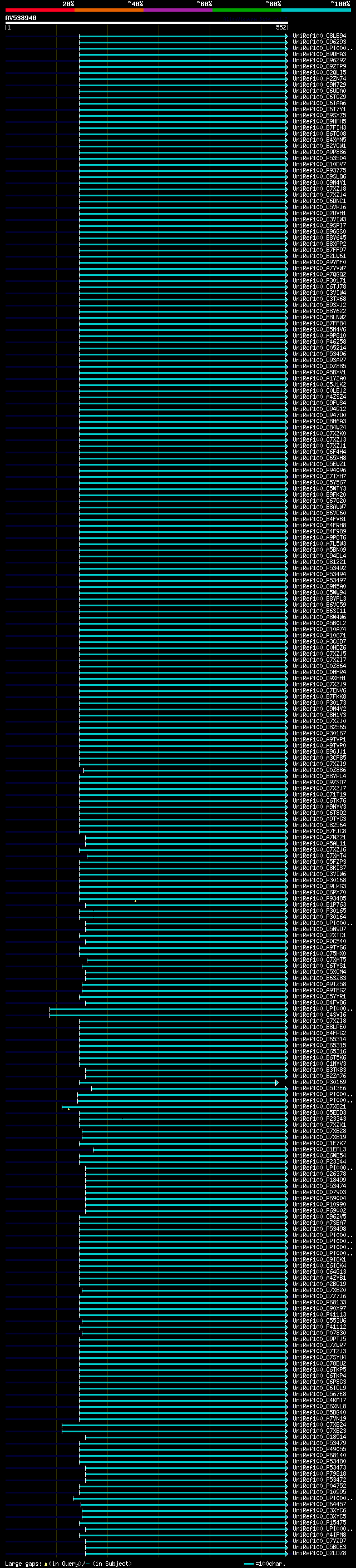Open hit UniRef100_Q8LB94
The height and width of the screenshot is (1568, 356).
tap(319, 36)
